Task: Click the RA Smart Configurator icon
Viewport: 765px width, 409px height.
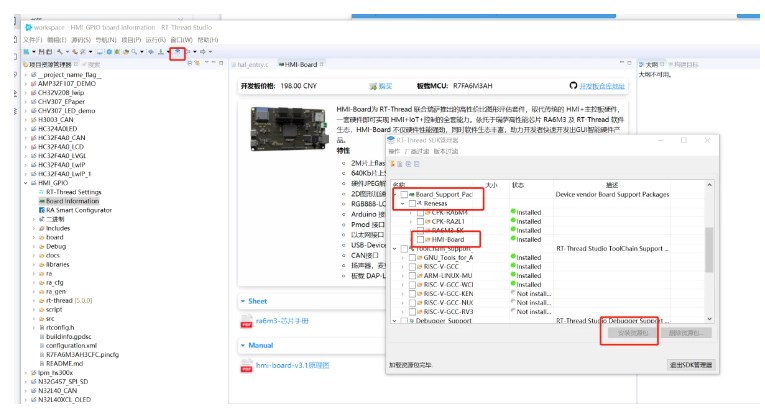Action: [x=41, y=210]
